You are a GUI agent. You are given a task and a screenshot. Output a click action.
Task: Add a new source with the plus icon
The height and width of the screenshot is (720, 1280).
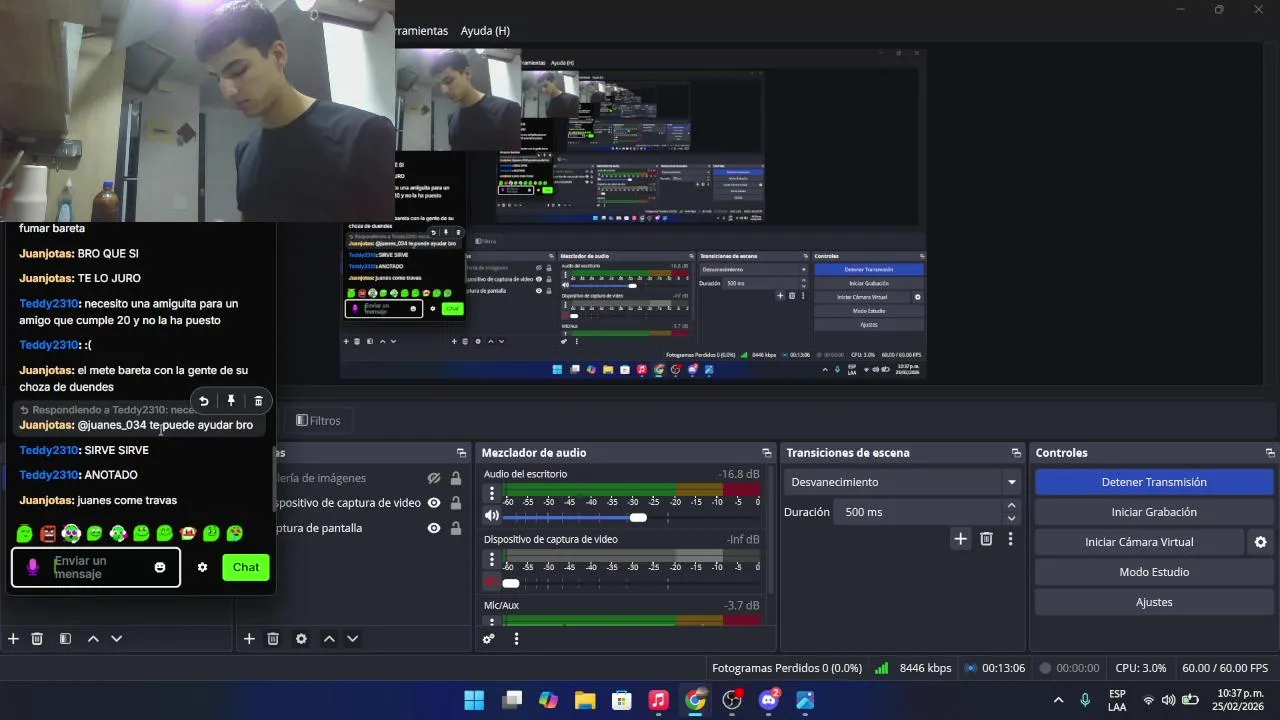249,638
